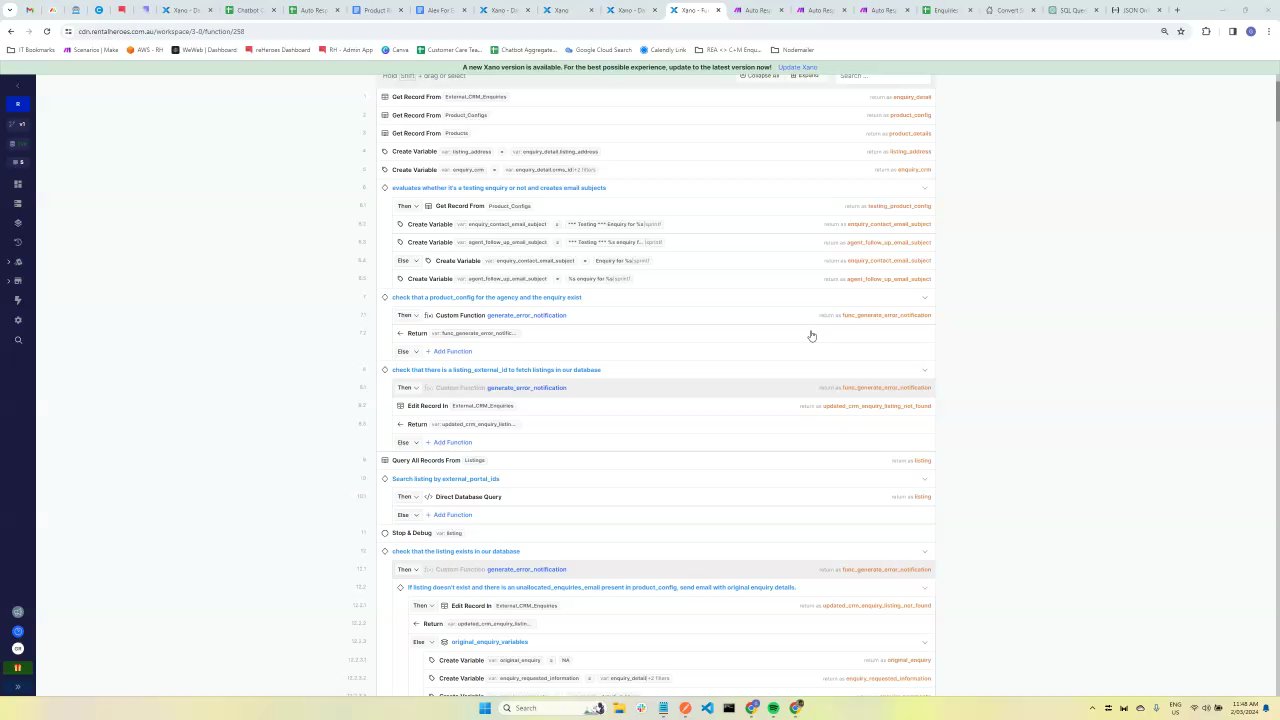Select 'Edit Record In External_CRM_Enquiries' under listing_external_id check
Image resolution: width=1280 pixels, height=720 pixels.
point(664,406)
